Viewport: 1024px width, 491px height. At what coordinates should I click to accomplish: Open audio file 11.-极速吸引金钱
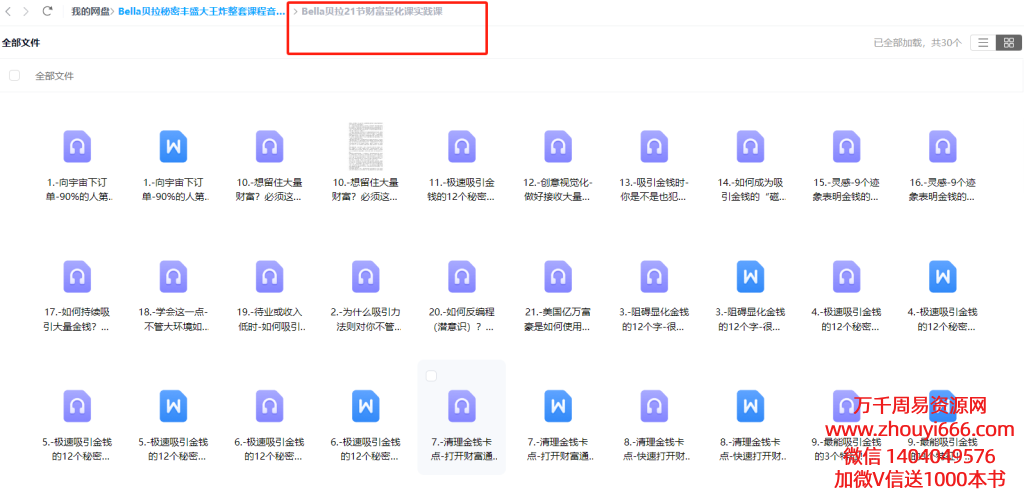461,147
